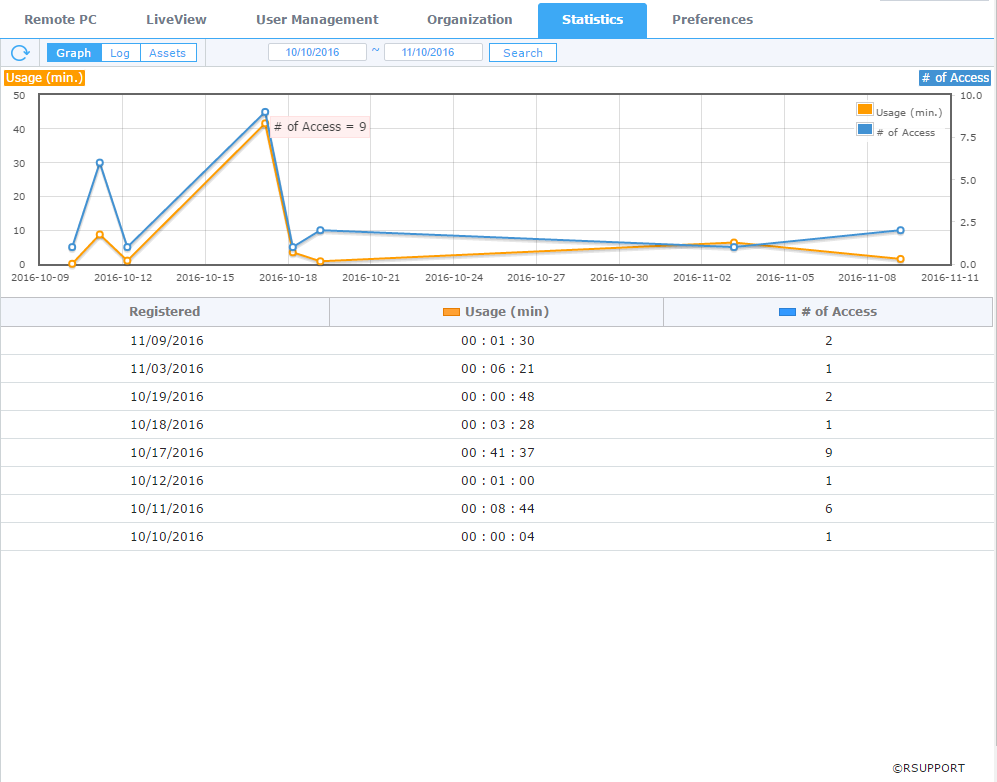Viewport: 997px width, 782px height.
Task: Click the last blue data point on 2016-11-09
Action: tap(900, 230)
